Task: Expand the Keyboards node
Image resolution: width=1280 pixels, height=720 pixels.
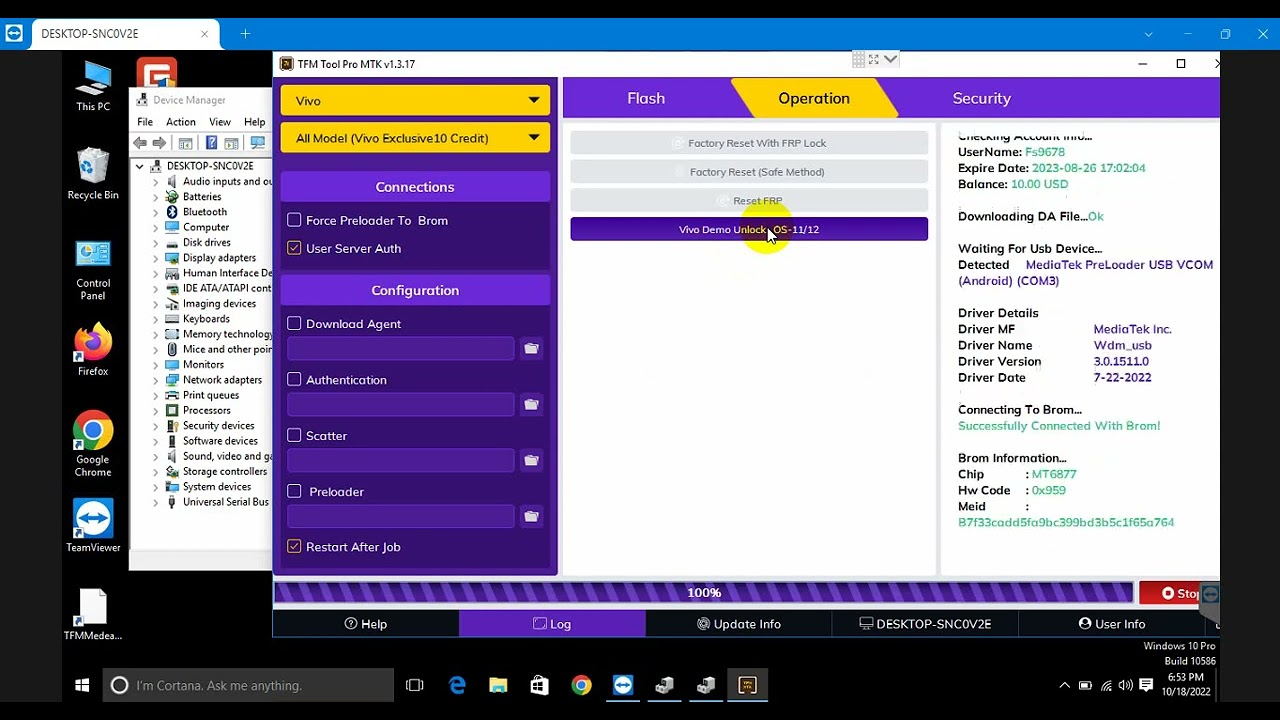Action: click(x=155, y=319)
